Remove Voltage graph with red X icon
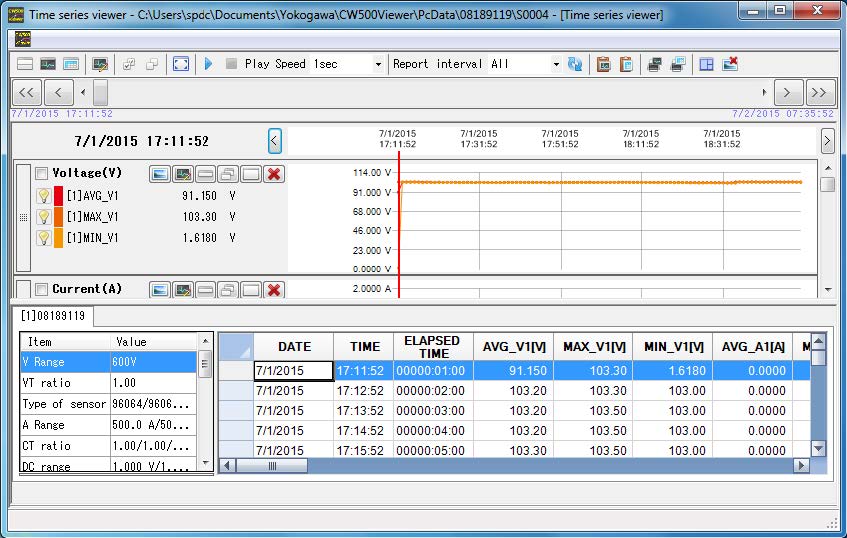Viewport: 847px width, 538px height. click(274, 174)
